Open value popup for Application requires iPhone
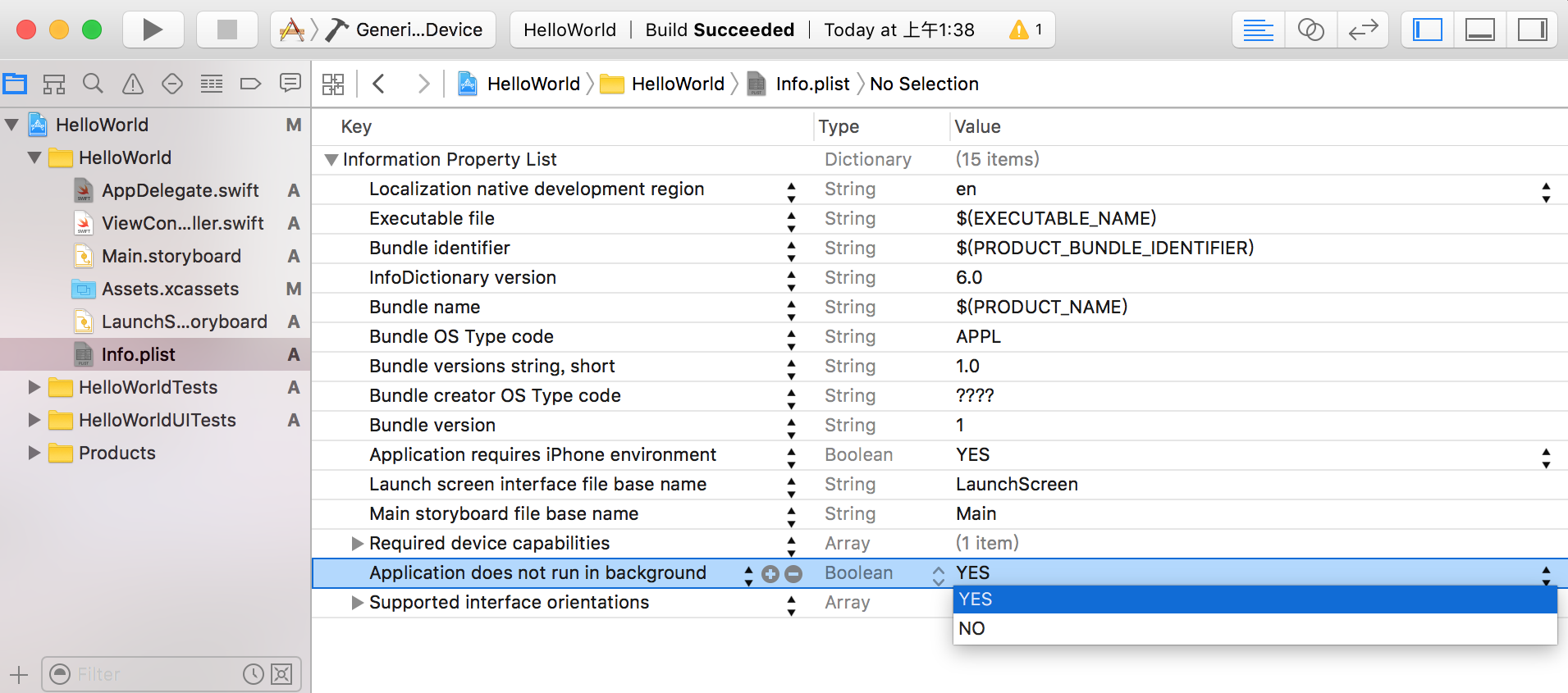This screenshot has width=1568, height=693. [1546, 458]
